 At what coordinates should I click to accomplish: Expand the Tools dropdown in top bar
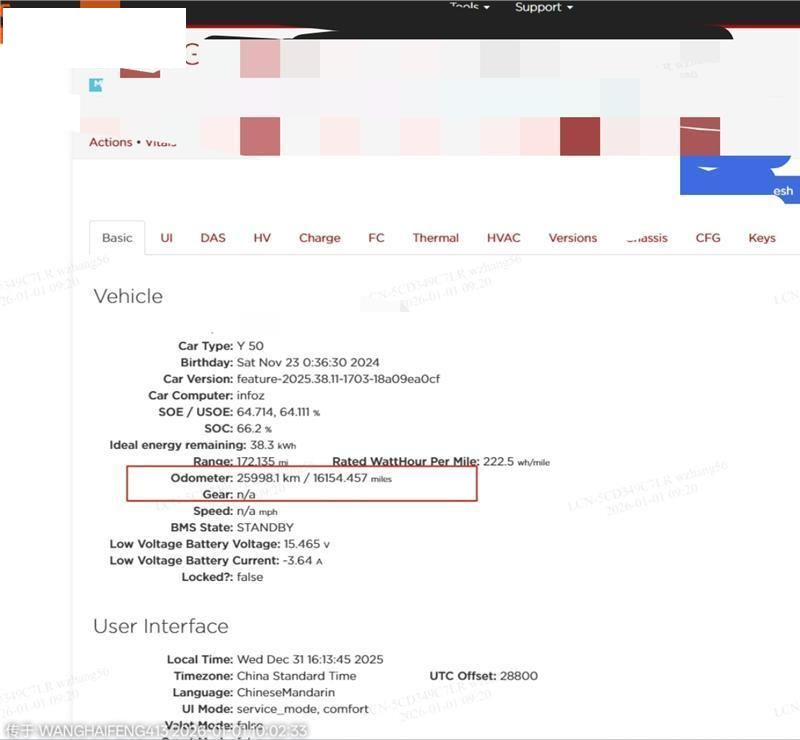coord(469,7)
